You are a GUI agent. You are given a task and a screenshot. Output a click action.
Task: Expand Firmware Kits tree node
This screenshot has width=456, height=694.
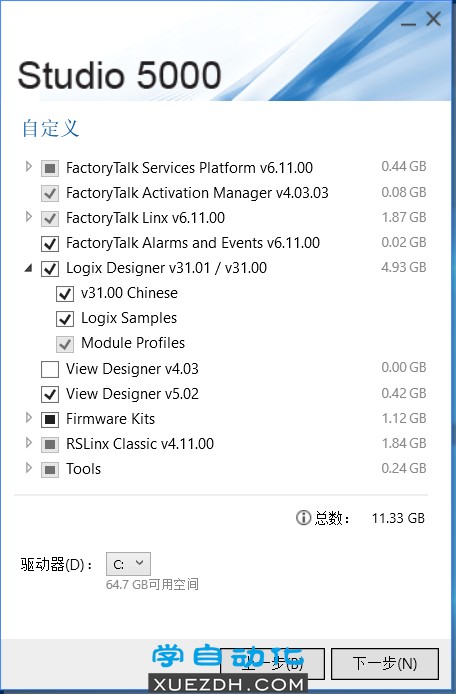coord(29,417)
